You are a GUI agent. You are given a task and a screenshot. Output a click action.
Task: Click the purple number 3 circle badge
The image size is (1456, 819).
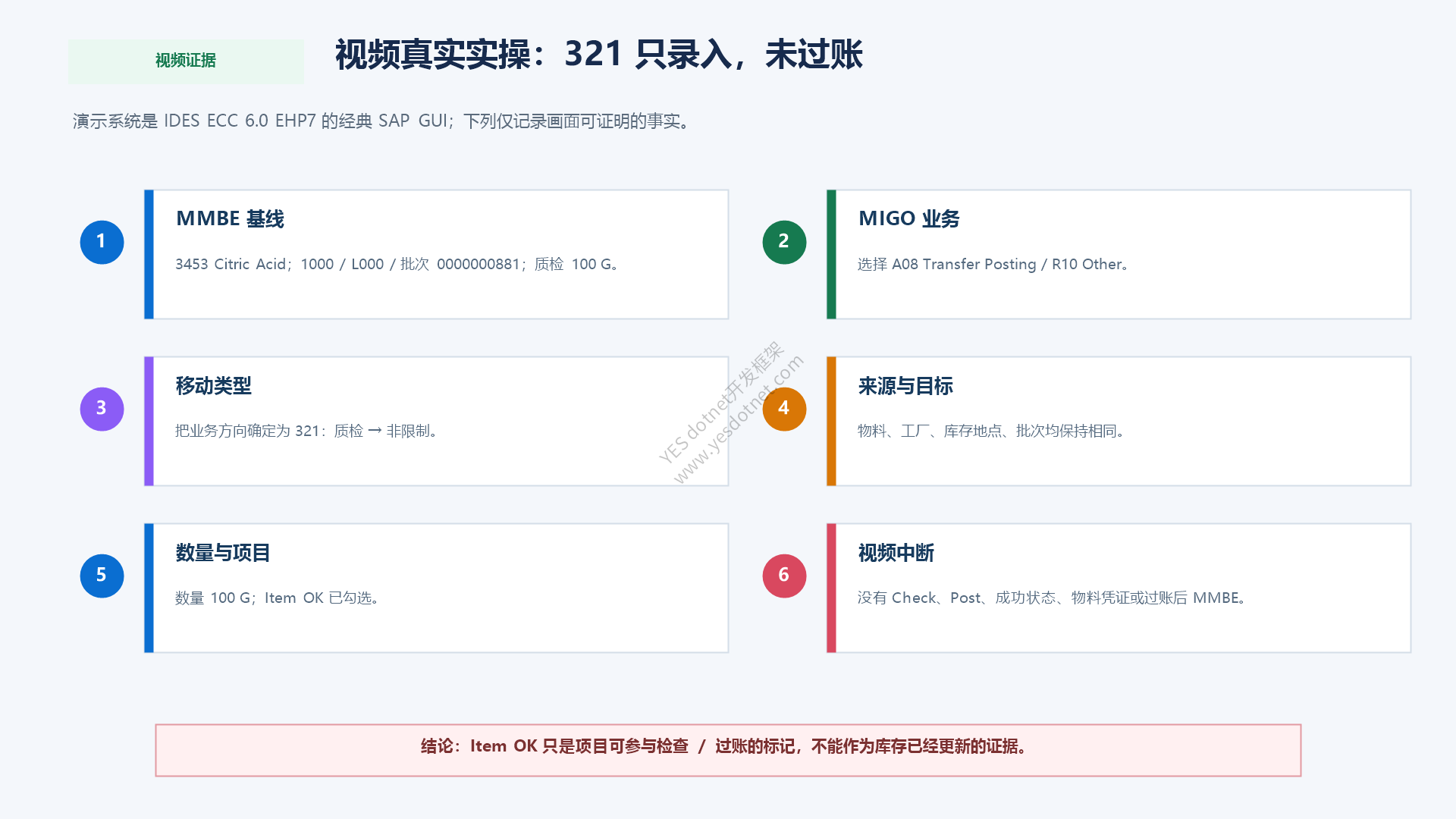pos(102,409)
